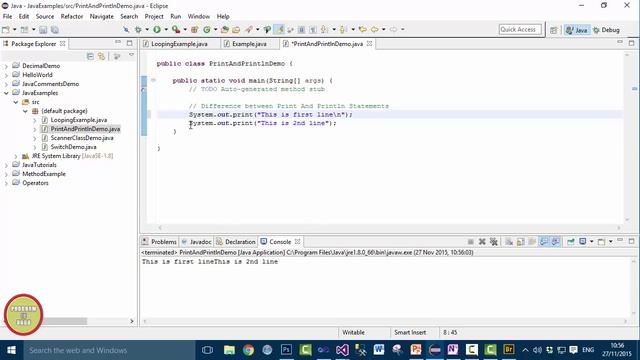Open File Explorer from taskbar
The height and width of the screenshot is (360, 640).
(x=229, y=350)
